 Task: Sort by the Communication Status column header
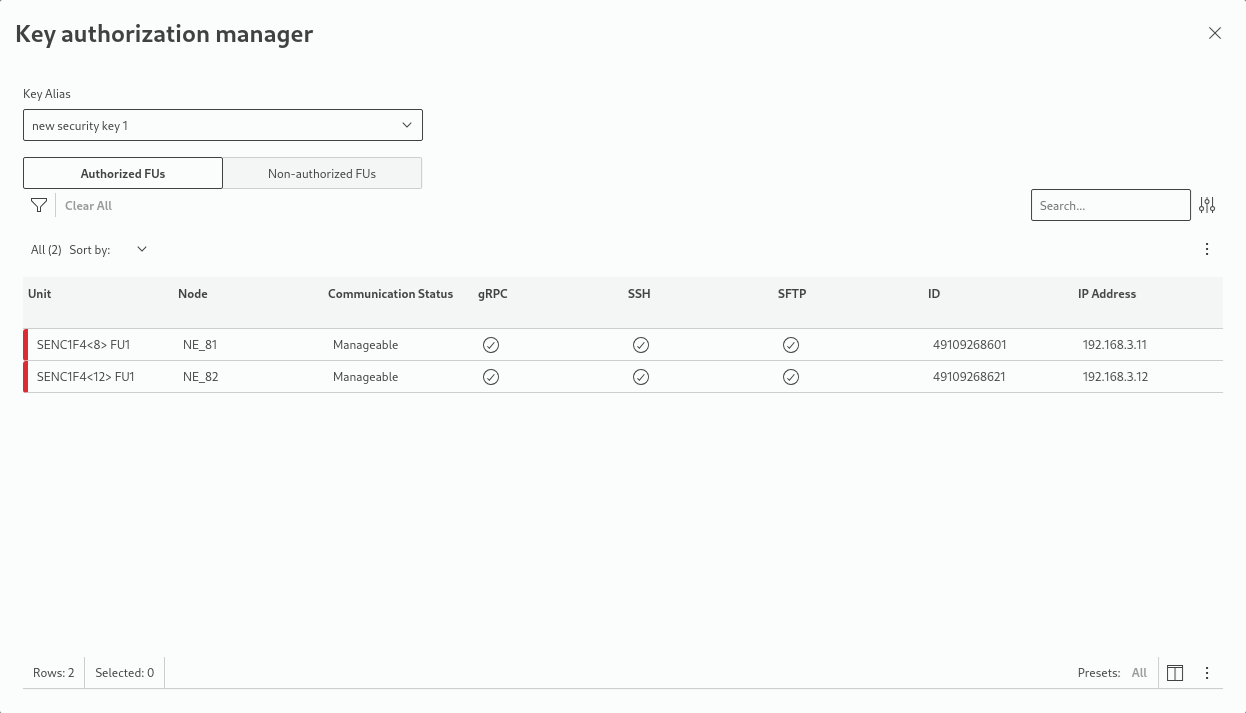390,294
